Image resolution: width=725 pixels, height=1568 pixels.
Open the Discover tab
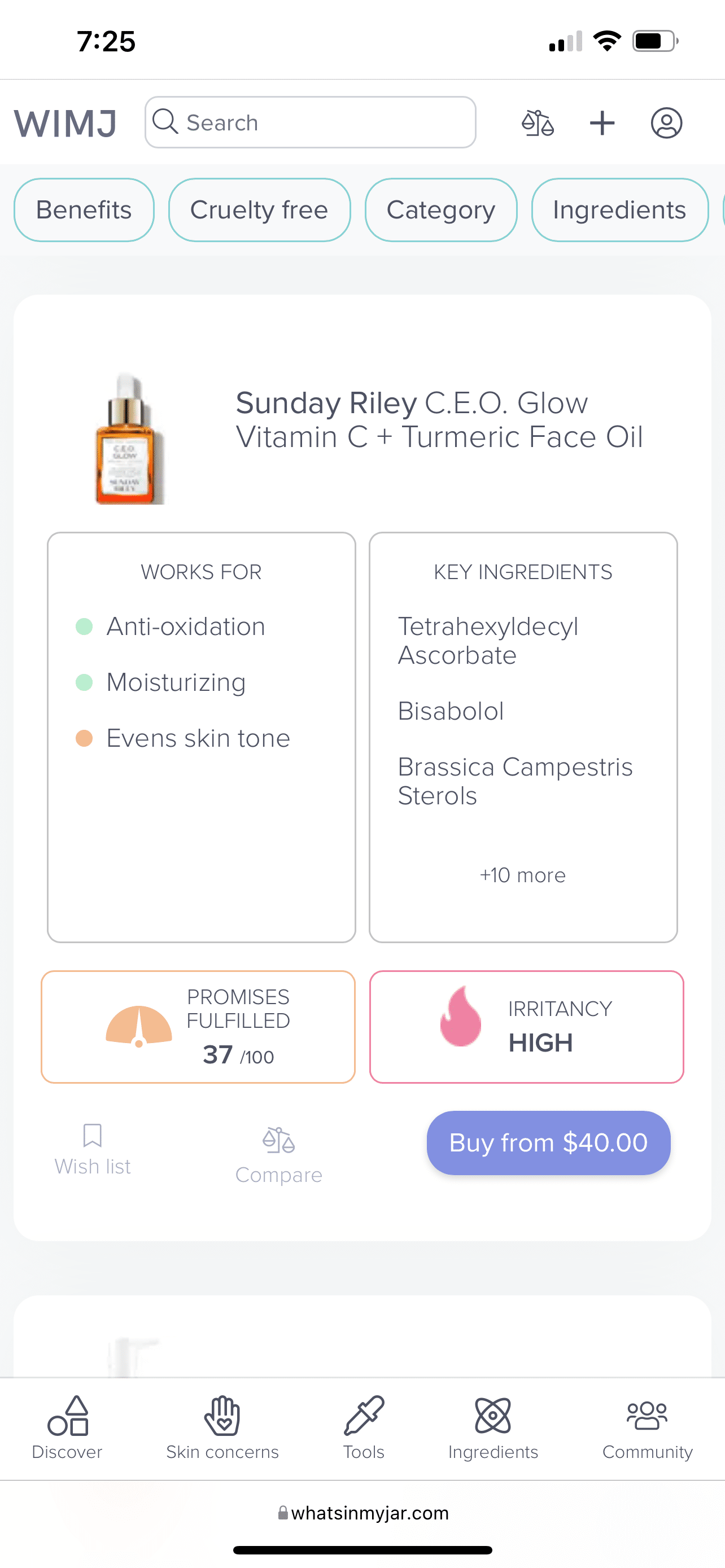pyautogui.click(x=67, y=1427)
